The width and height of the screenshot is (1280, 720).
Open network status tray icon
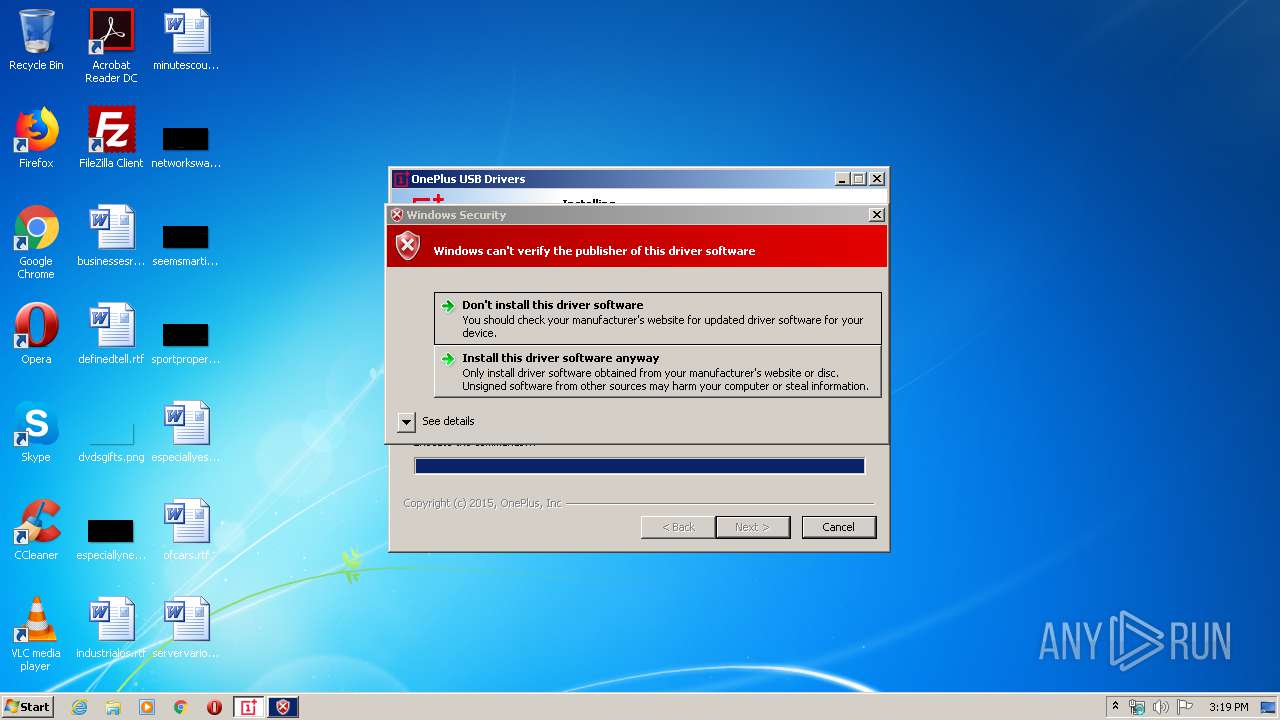1137,707
